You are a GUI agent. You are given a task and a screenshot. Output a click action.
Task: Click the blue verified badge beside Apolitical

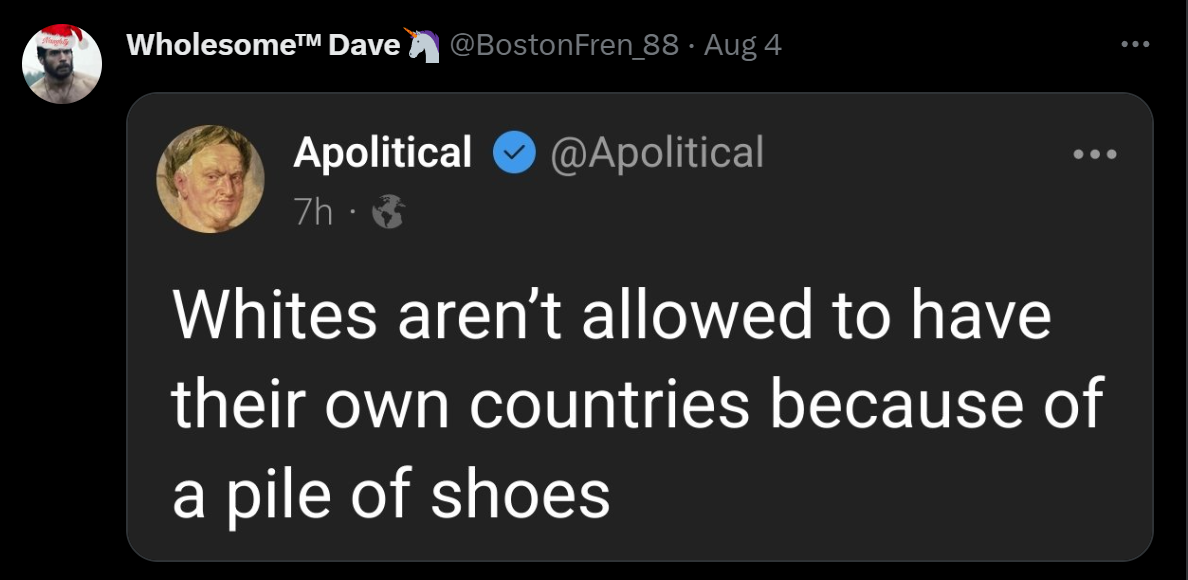(513, 153)
